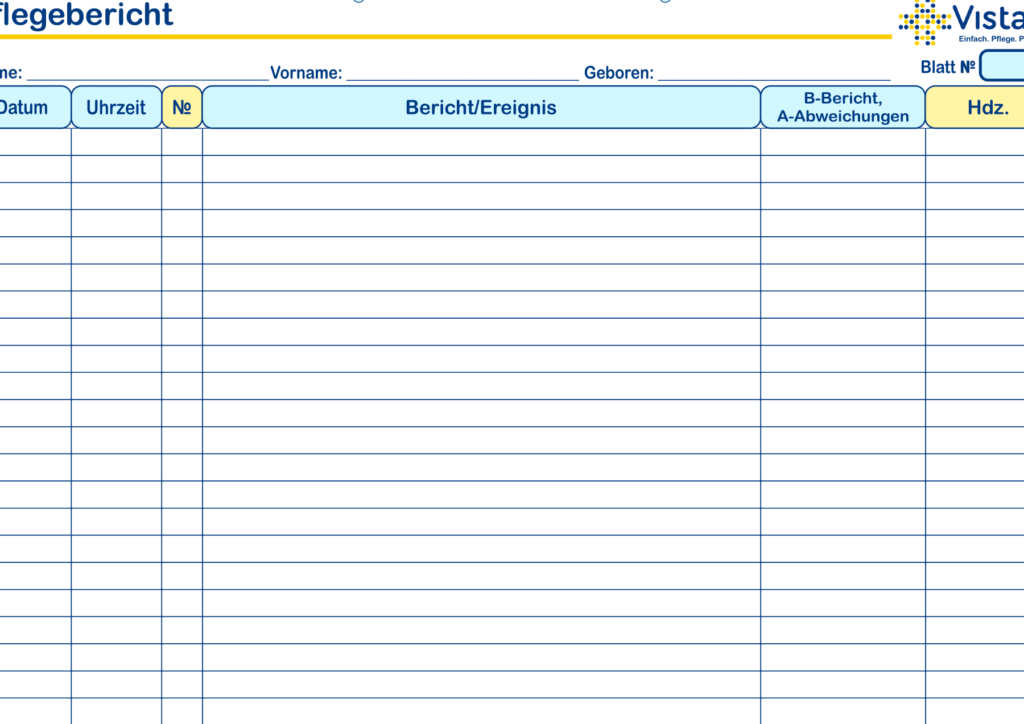The width and height of the screenshot is (1024, 724).
Task: Click first row cell under Uhrzeit
Action: [x=116, y=142]
